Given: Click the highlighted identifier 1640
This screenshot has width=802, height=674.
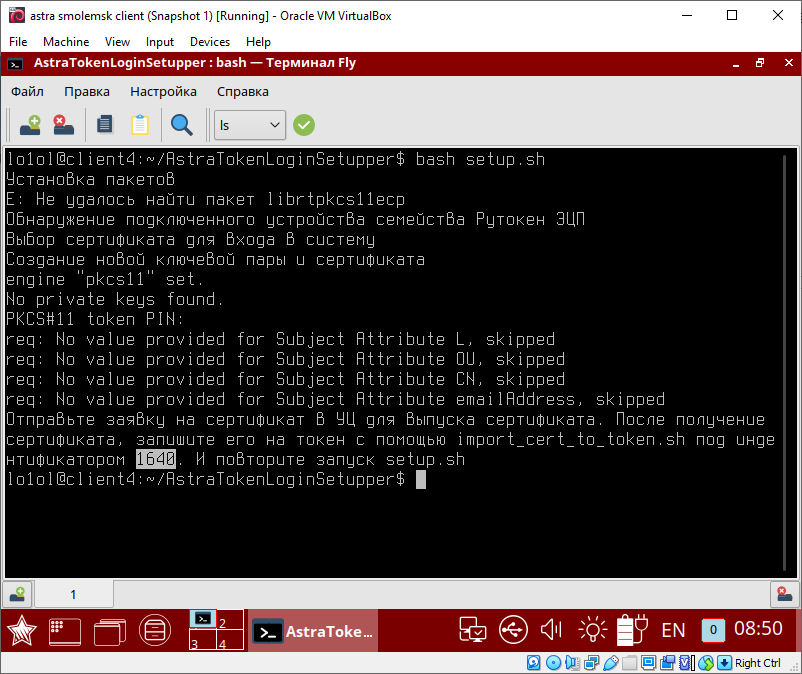Looking at the screenshot, I should point(156,459).
